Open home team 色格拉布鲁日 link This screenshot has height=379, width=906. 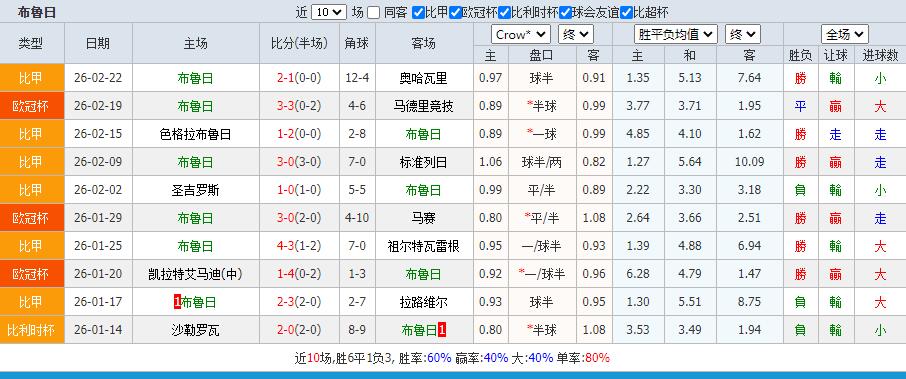coord(195,135)
